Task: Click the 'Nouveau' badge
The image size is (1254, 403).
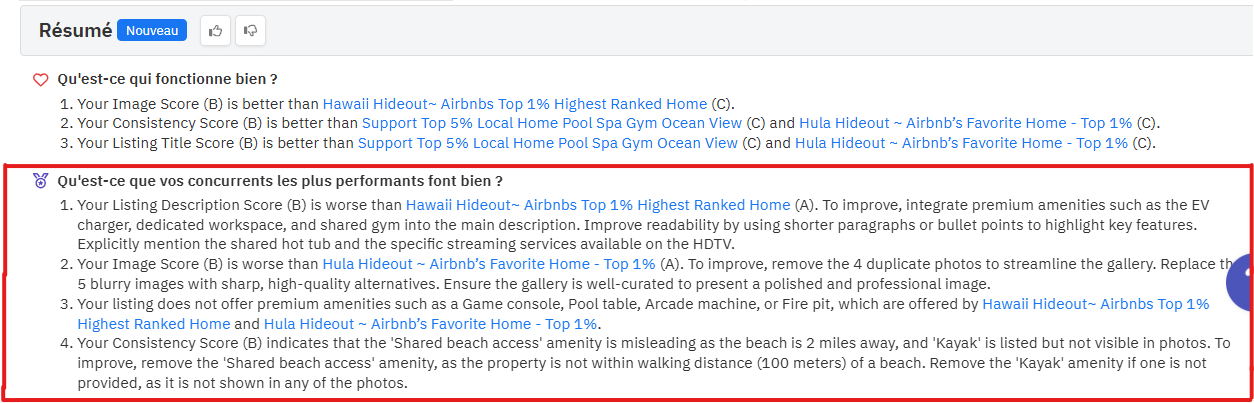Action: click(152, 31)
